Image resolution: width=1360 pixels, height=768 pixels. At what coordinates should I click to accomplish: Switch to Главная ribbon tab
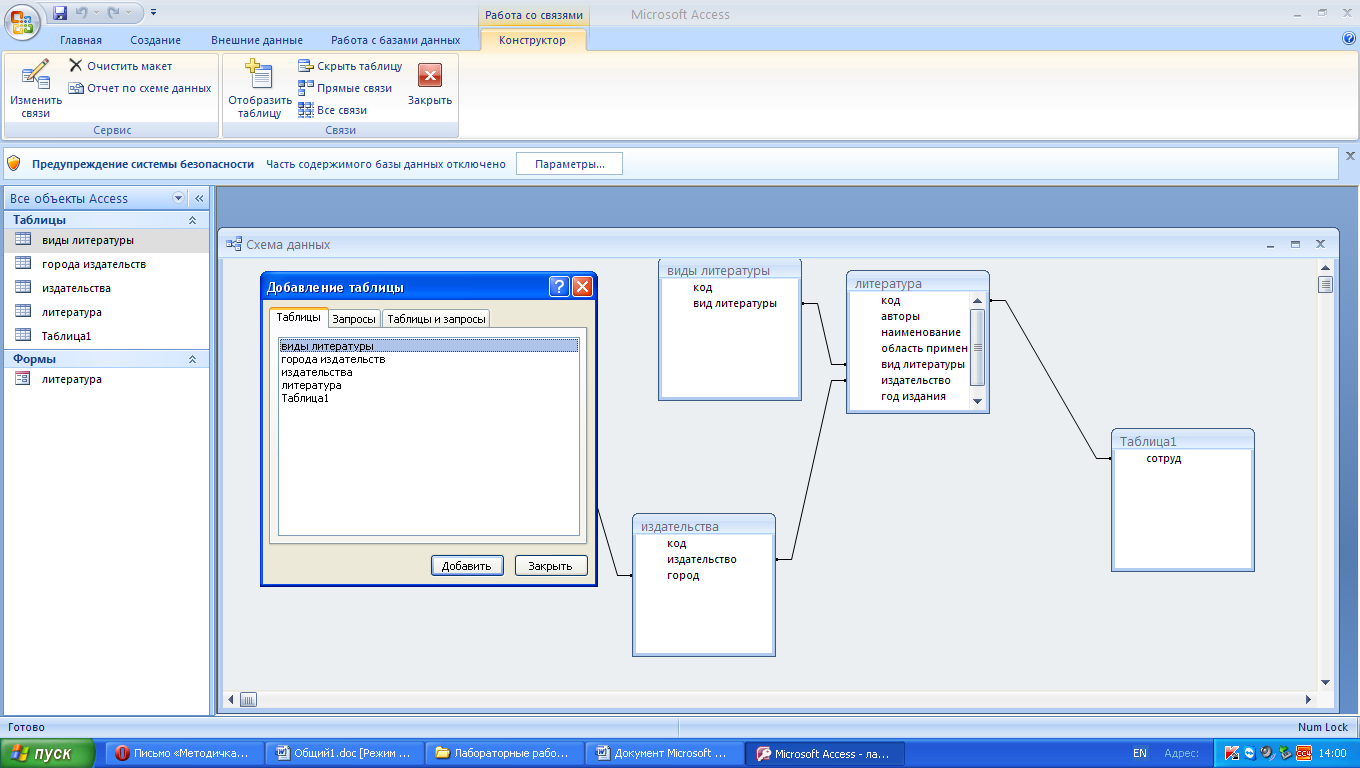coord(81,40)
